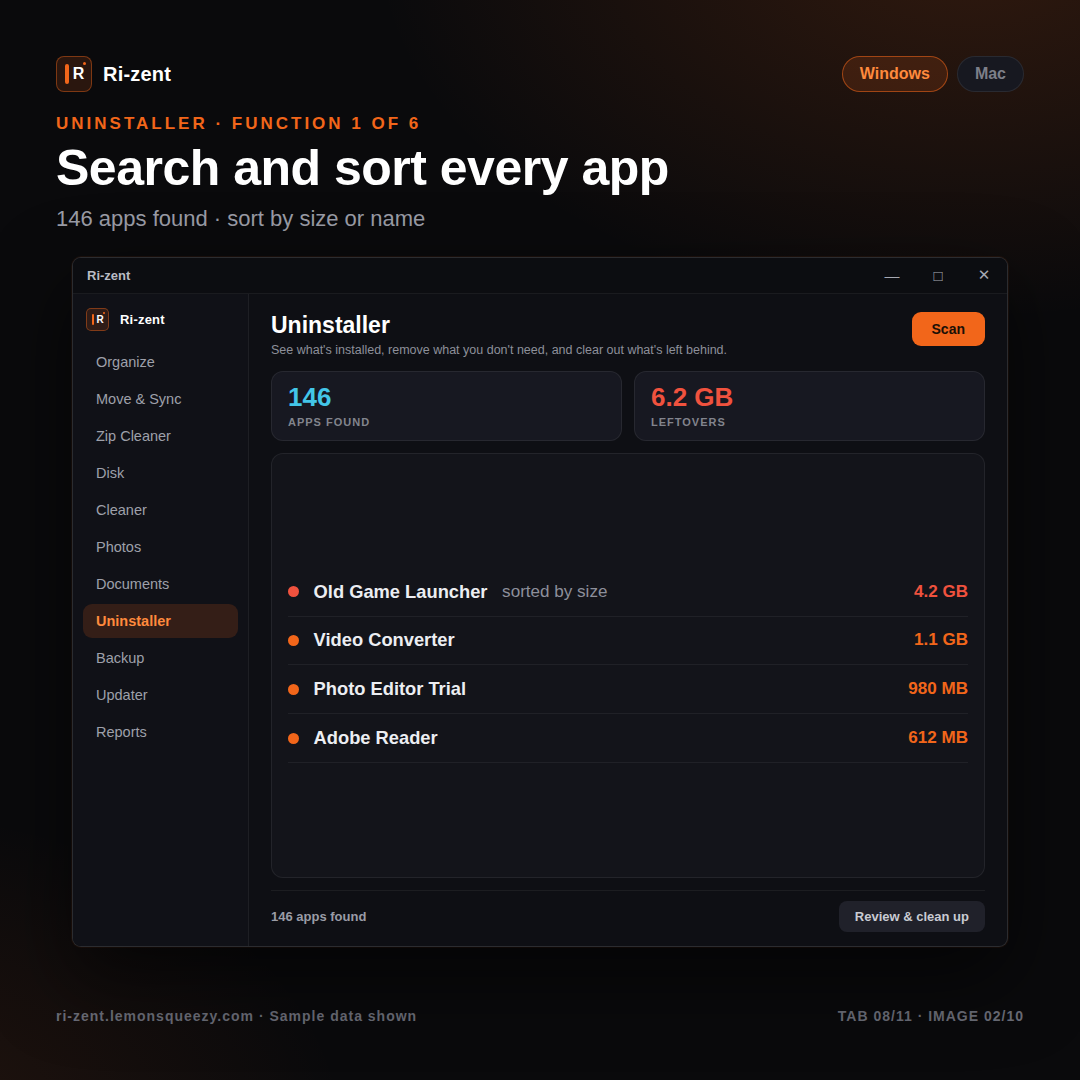Click the 612 MB size value
The width and height of the screenshot is (1080, 1080).
coord(937,738)
